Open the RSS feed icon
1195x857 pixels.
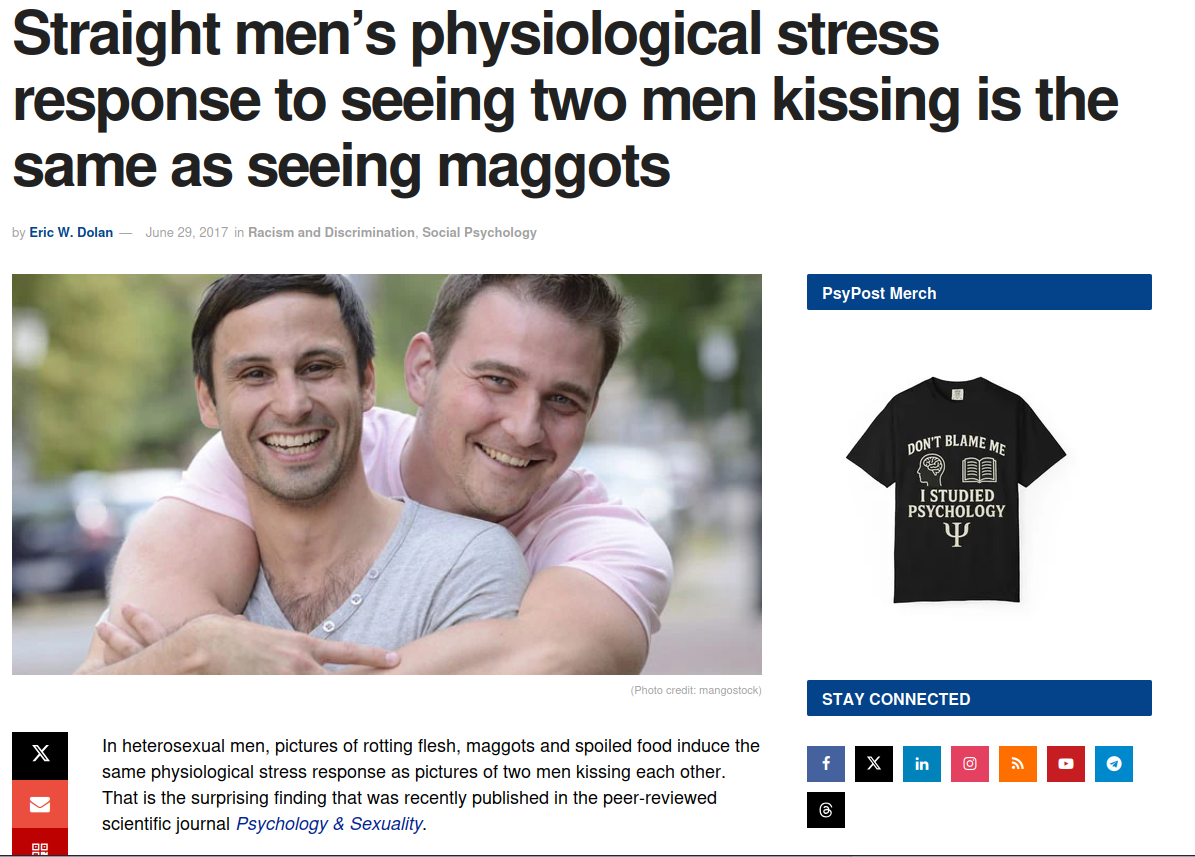click(x=1017, y=763)
